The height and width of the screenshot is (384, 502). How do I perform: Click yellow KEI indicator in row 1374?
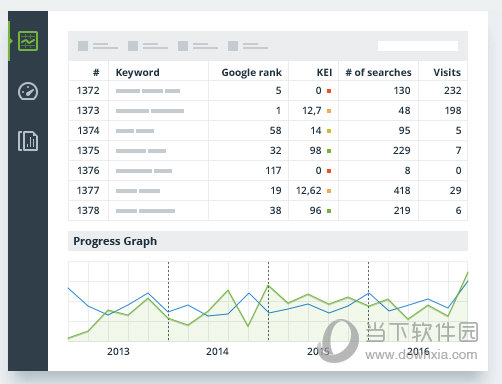[x=329, y=131]
